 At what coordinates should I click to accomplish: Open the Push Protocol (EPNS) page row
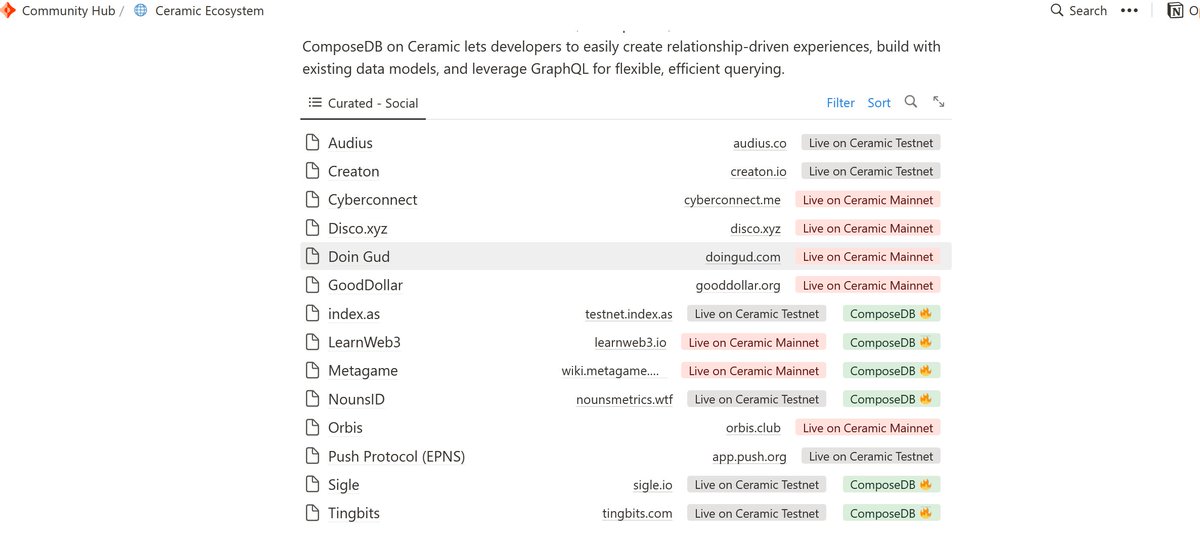click(626, 456)
